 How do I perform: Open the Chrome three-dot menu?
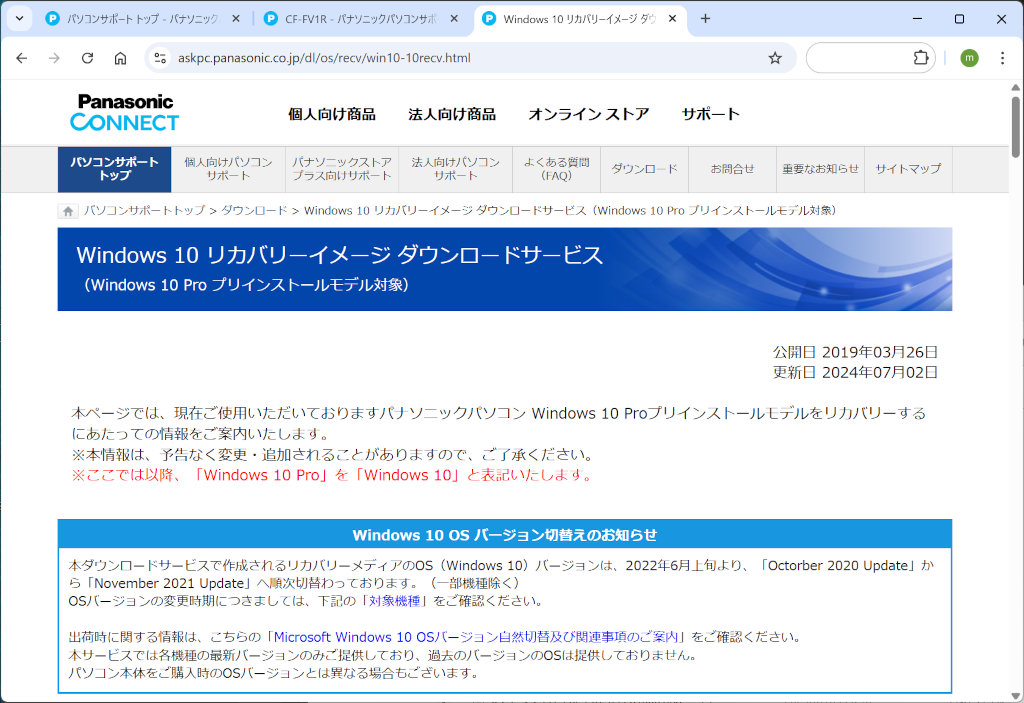pos(1002,58)
